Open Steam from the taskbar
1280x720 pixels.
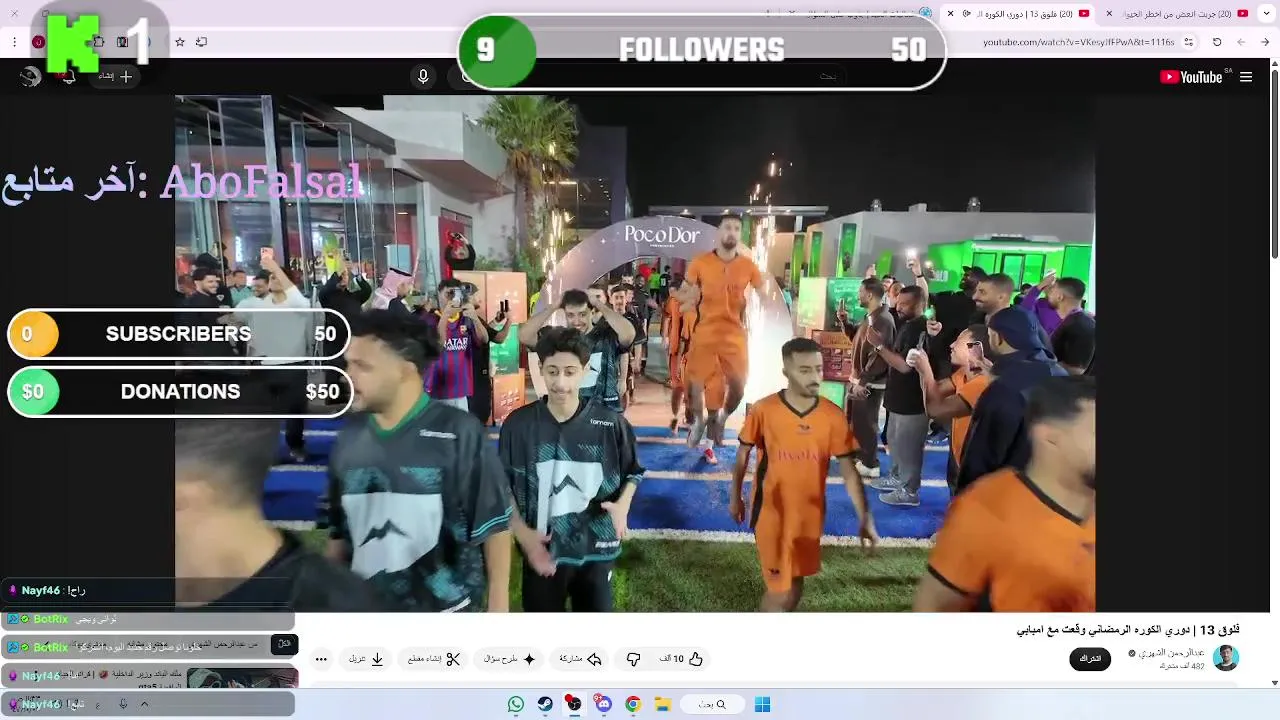coord(545,704)
